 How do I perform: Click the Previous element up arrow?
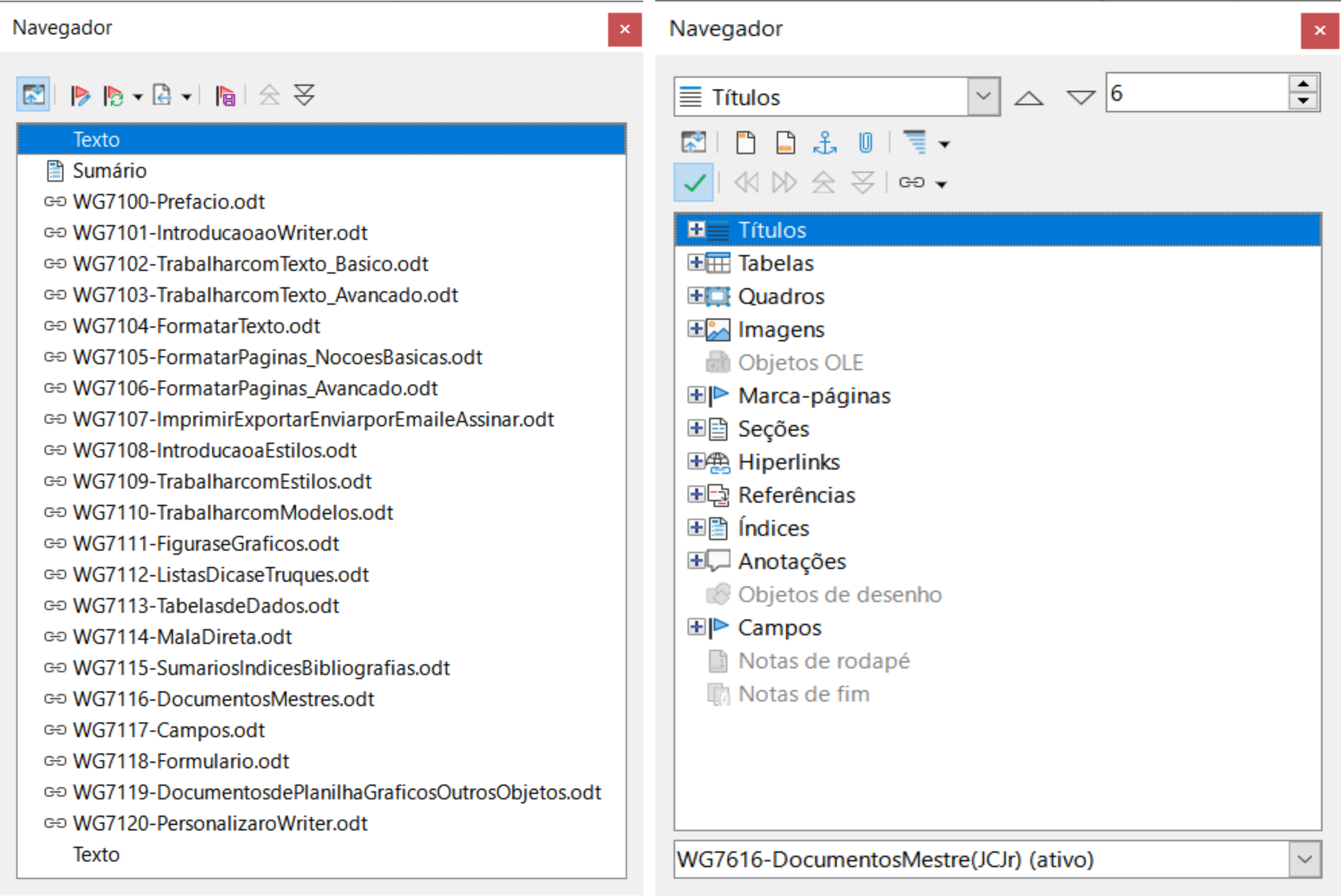[1029, 97]
